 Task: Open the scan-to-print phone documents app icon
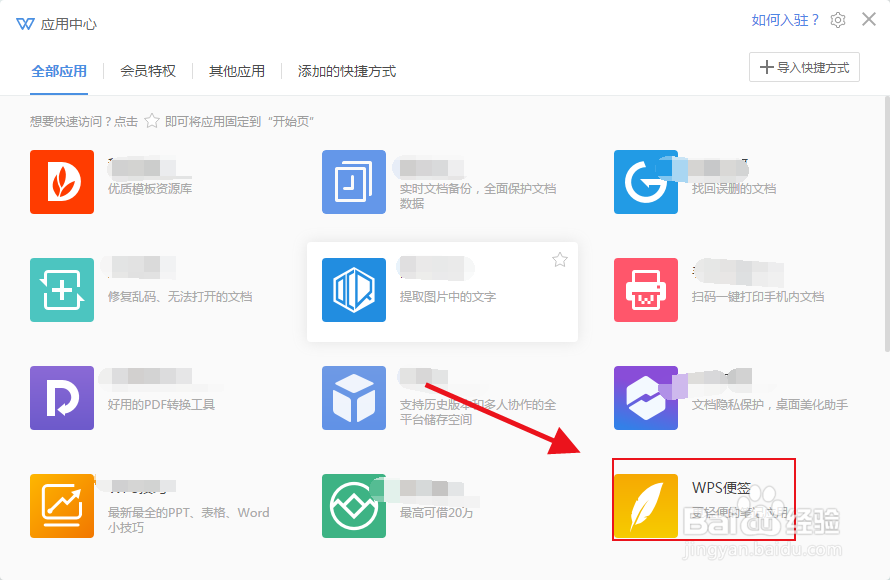645,290
